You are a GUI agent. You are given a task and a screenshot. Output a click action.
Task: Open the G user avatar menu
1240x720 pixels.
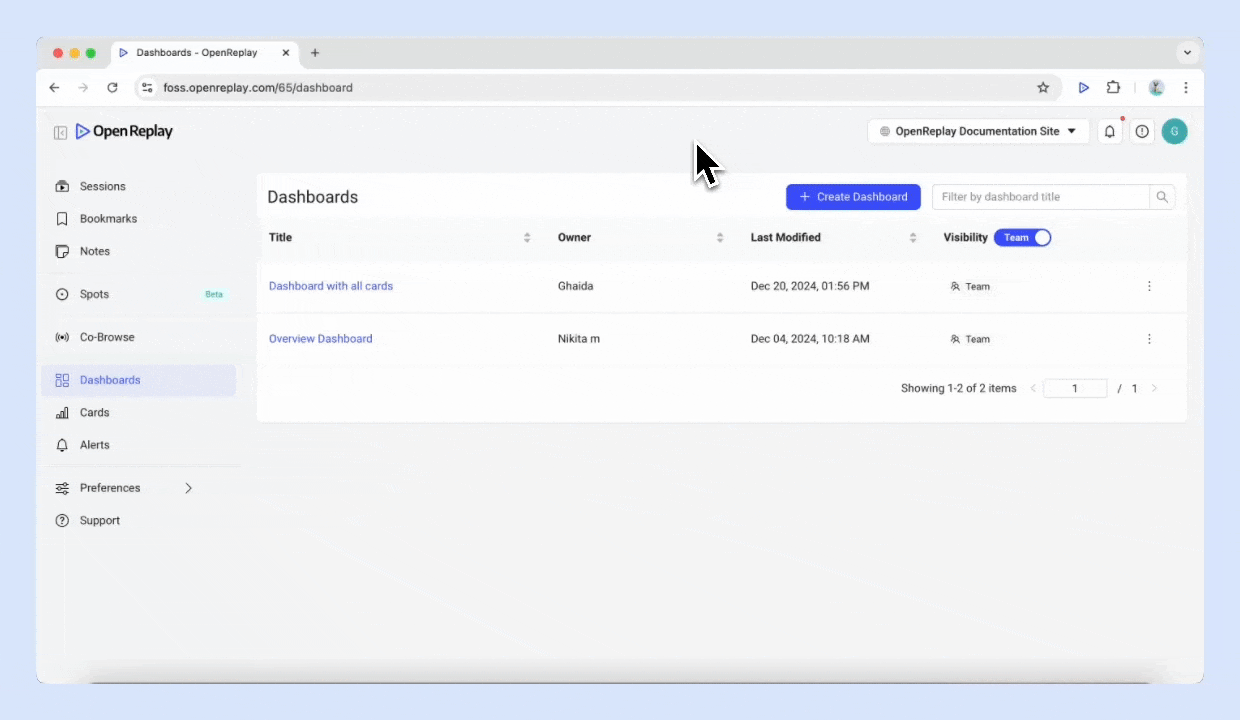pyautogui.click(x=1175, y=131)
